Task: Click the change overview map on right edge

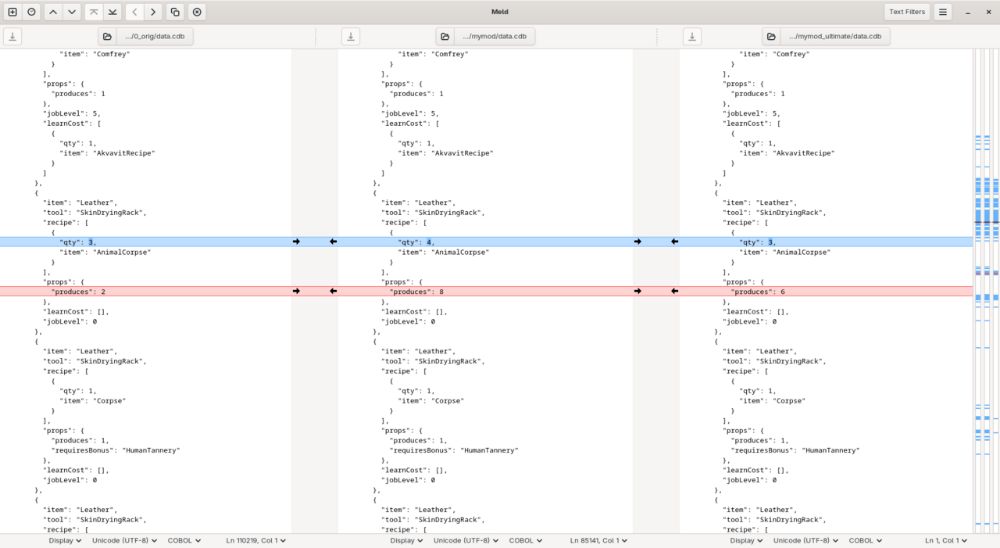Action: click(987, 290)
